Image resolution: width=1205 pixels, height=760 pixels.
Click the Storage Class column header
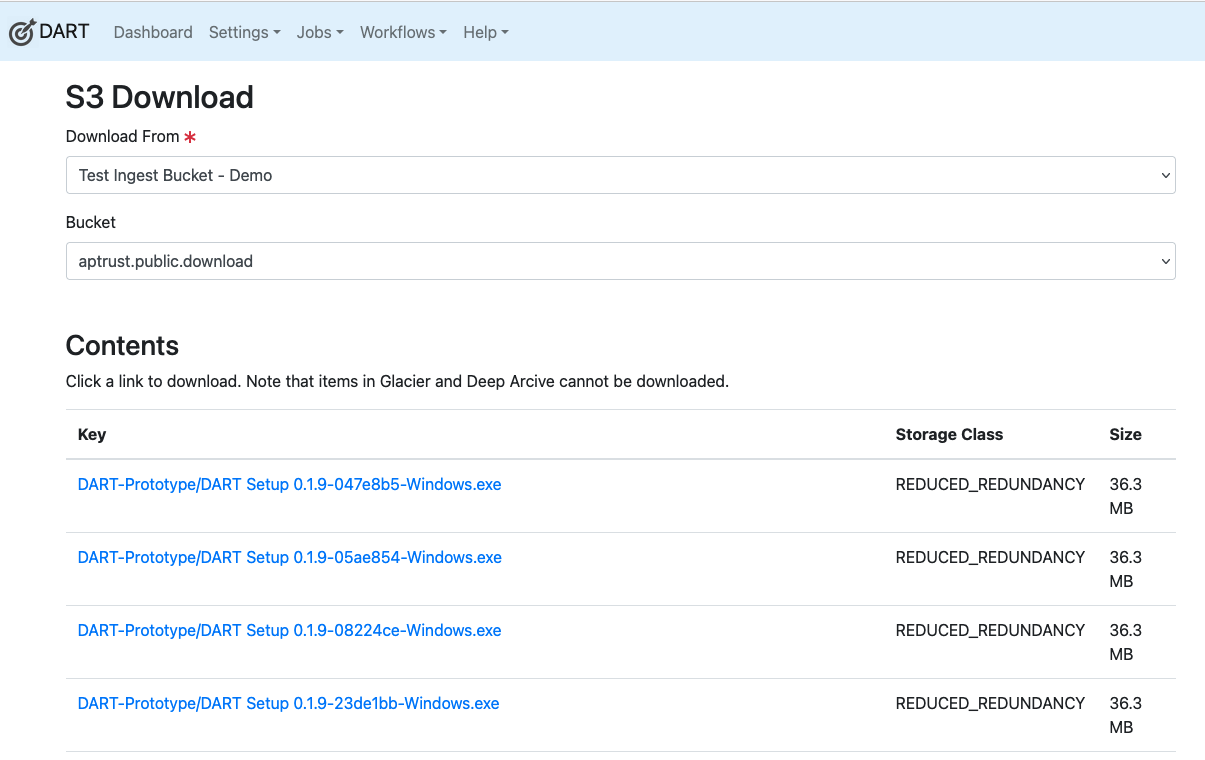click(x=949, y=434)
